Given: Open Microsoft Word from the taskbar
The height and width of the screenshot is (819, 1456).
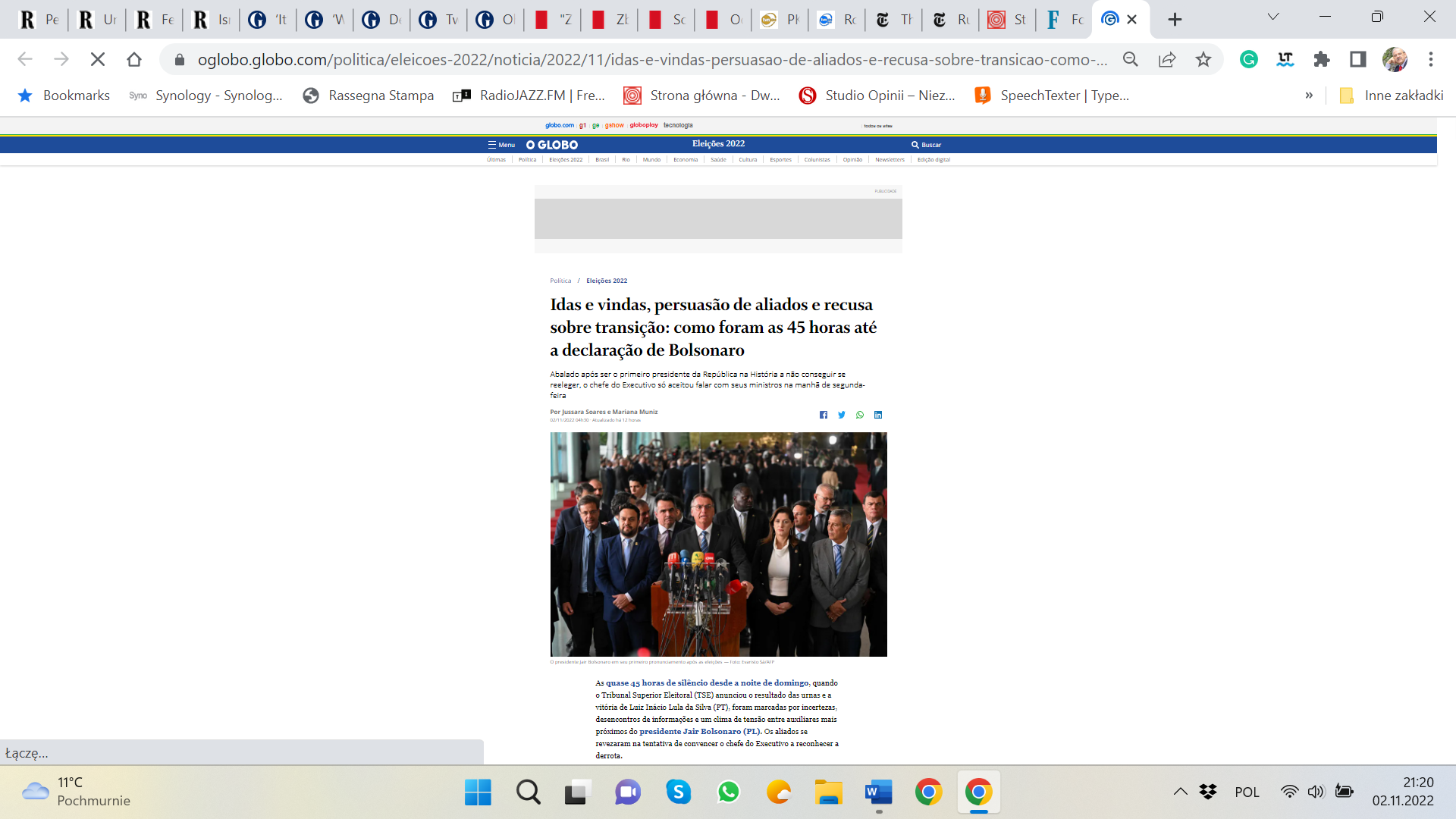Looking at the screenshot, I should click(x=879, y=792).
